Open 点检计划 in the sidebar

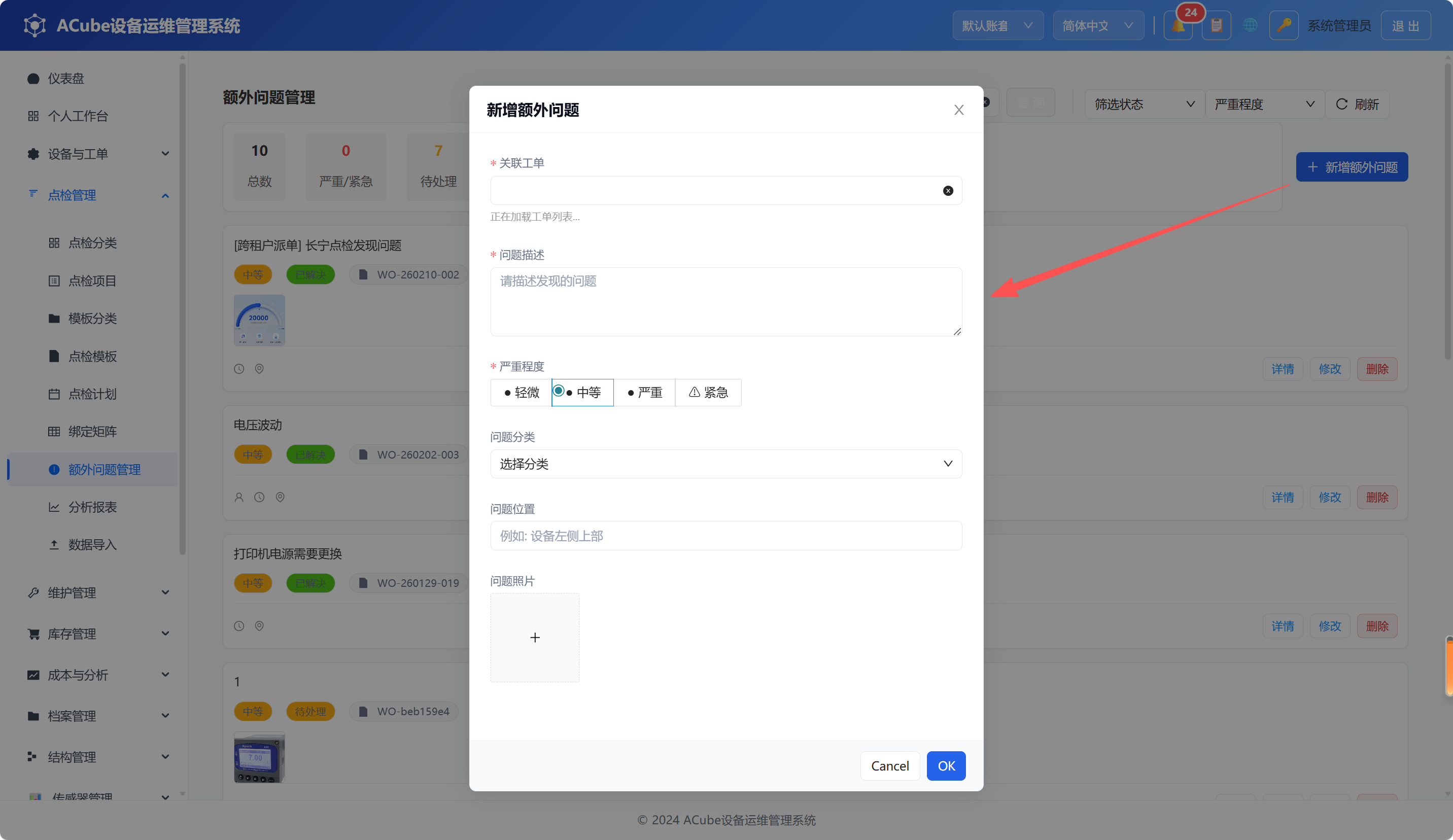point(92,394)
